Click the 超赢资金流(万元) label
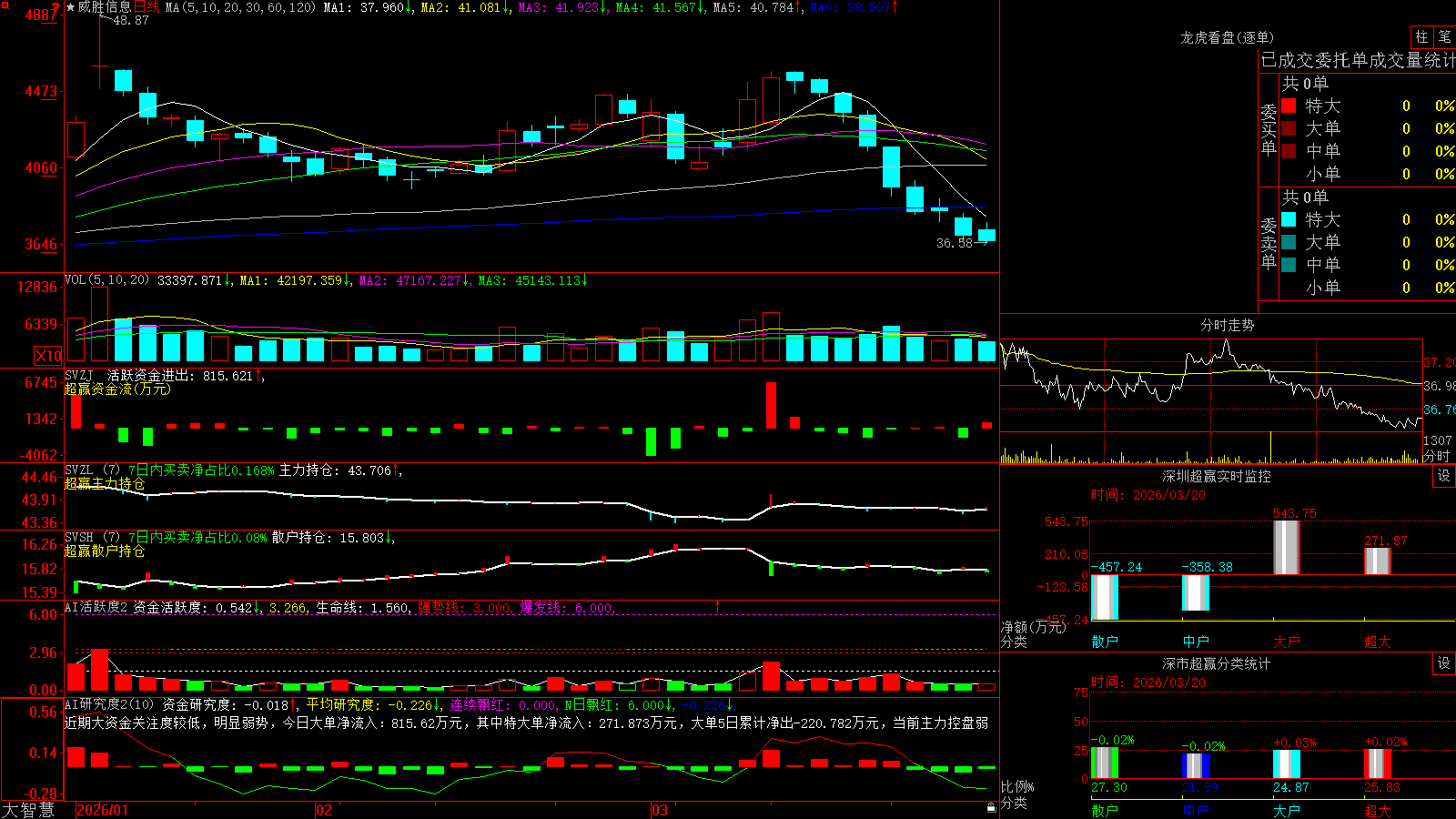Viewport: 1456px width, 819px height. (x=117, y=389)
